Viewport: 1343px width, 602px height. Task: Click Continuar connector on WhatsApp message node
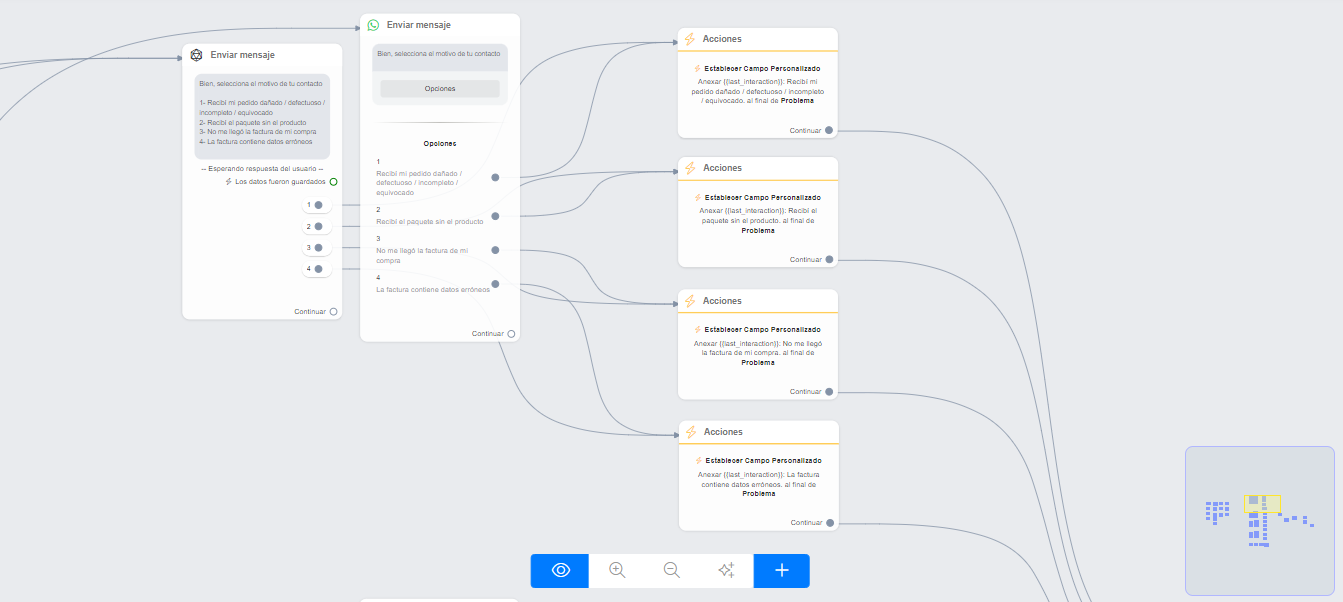tap(511, 334)
